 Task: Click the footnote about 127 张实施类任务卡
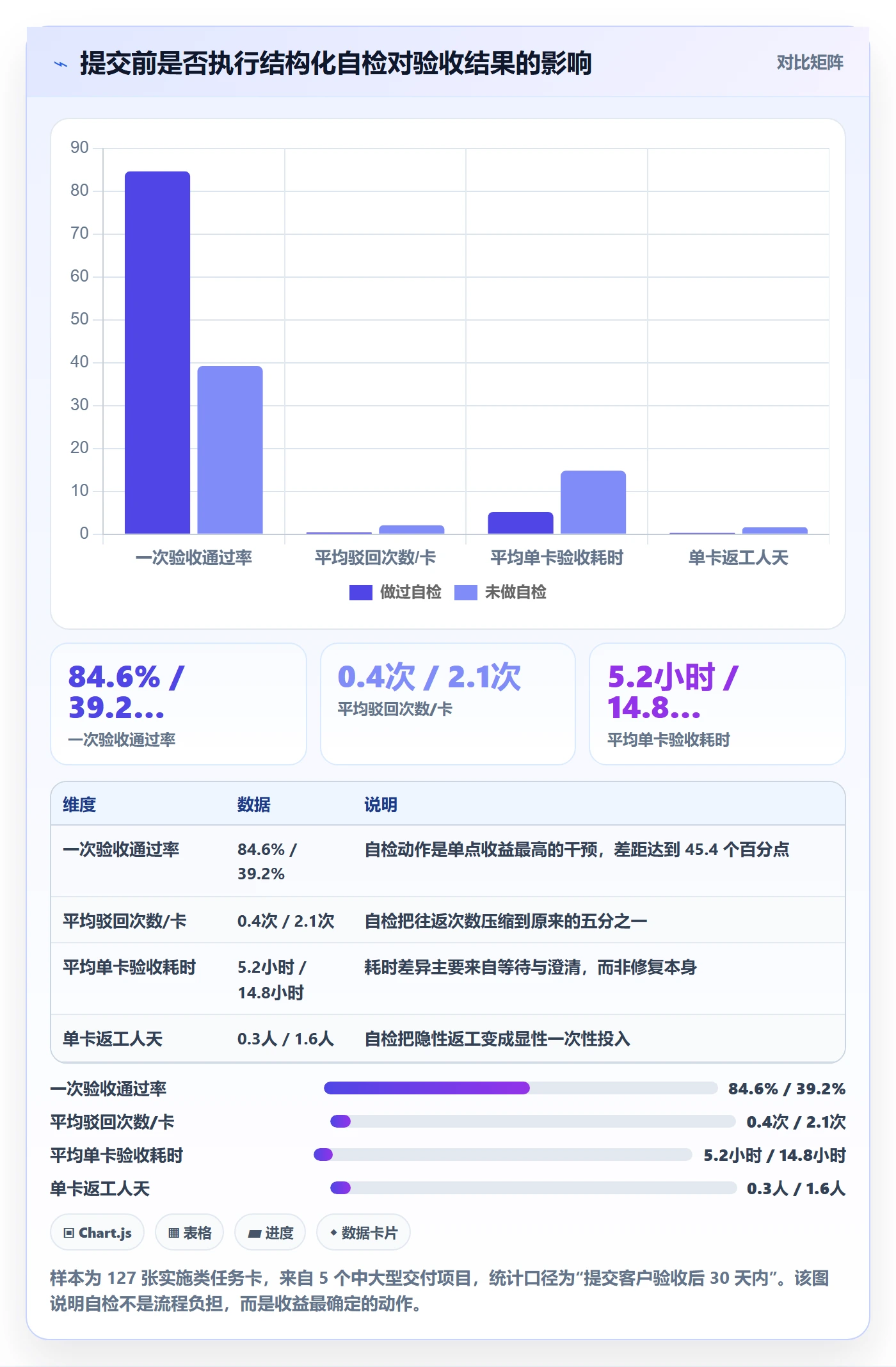[x=440, y=1291]
